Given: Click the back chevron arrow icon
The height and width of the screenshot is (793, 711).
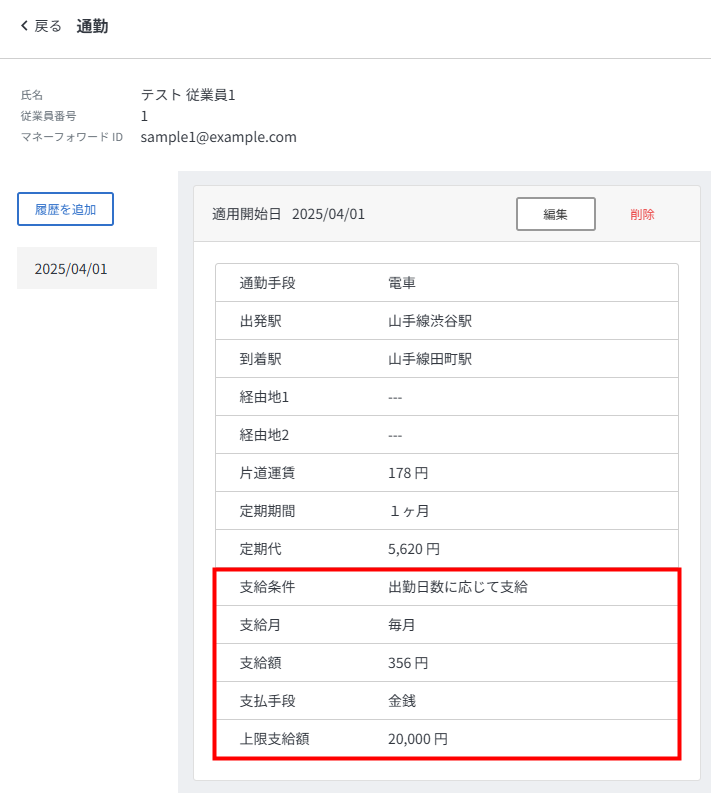Looking at the screenshot, I should pyautogui.click(x=24, y=26).
